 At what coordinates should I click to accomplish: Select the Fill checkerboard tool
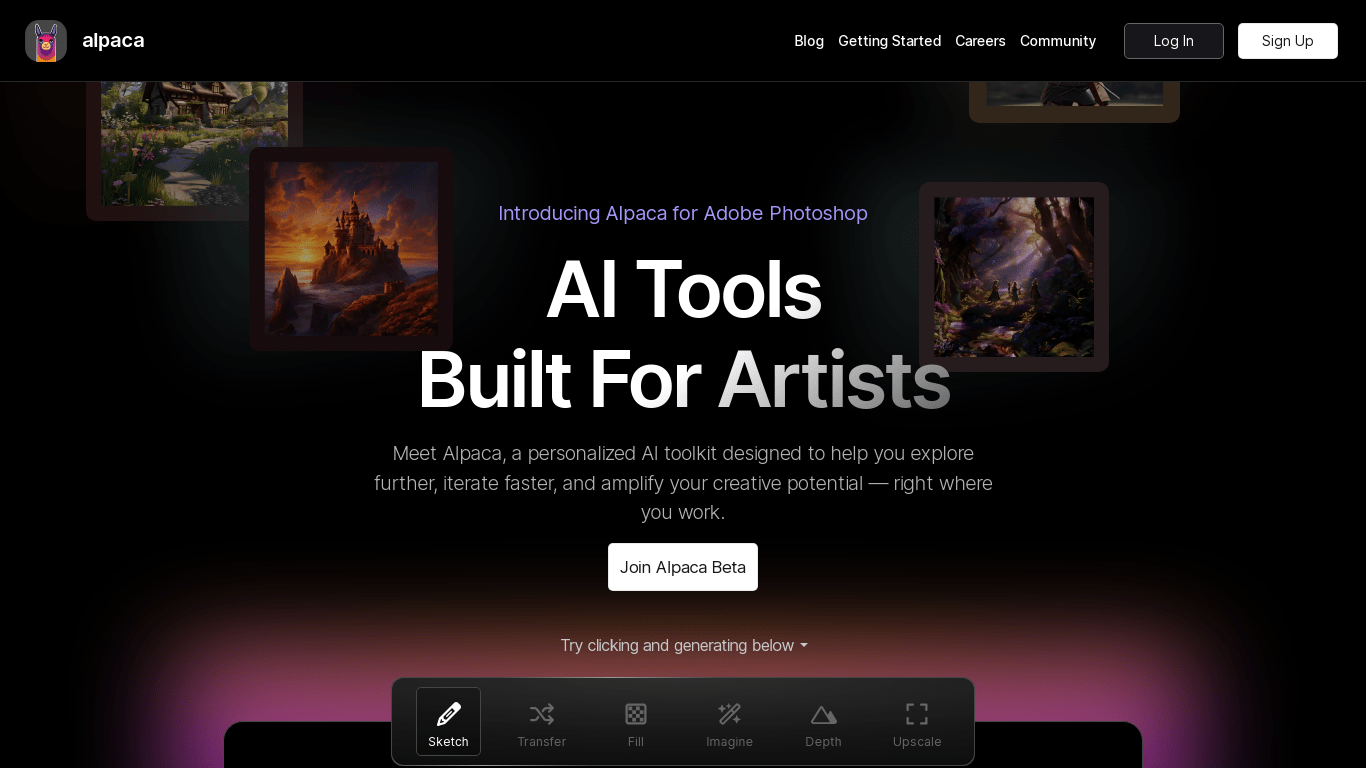(x=635, y=721)
